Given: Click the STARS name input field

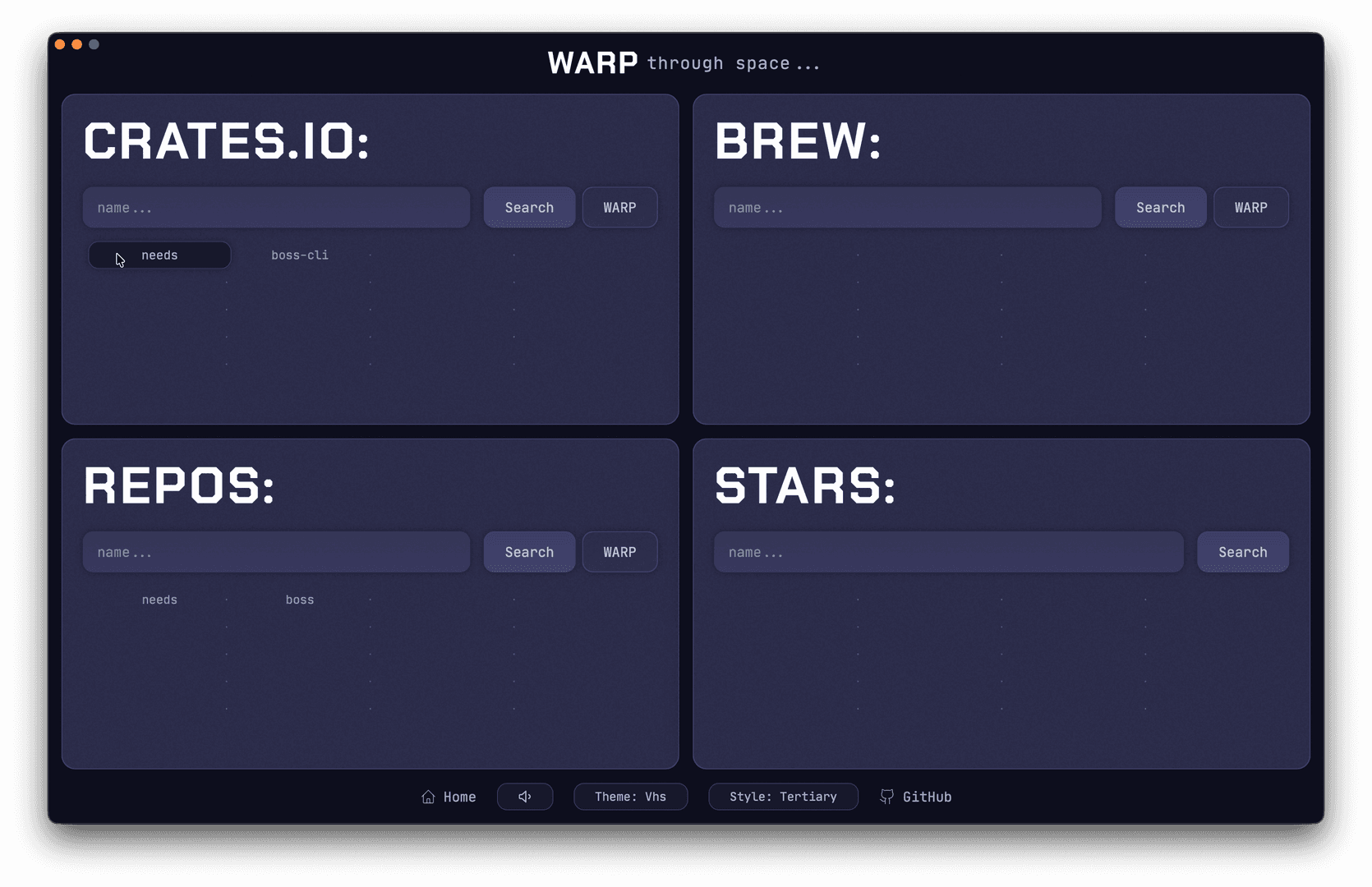Looking at the screenshot, I should coord(948,552).
